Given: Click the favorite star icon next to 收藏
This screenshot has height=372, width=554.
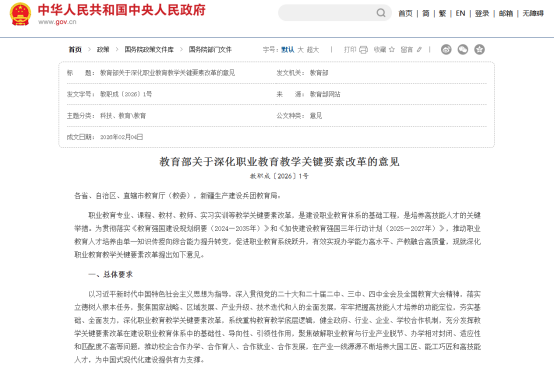Looking at the screenshot, I should tap(392, 49).
